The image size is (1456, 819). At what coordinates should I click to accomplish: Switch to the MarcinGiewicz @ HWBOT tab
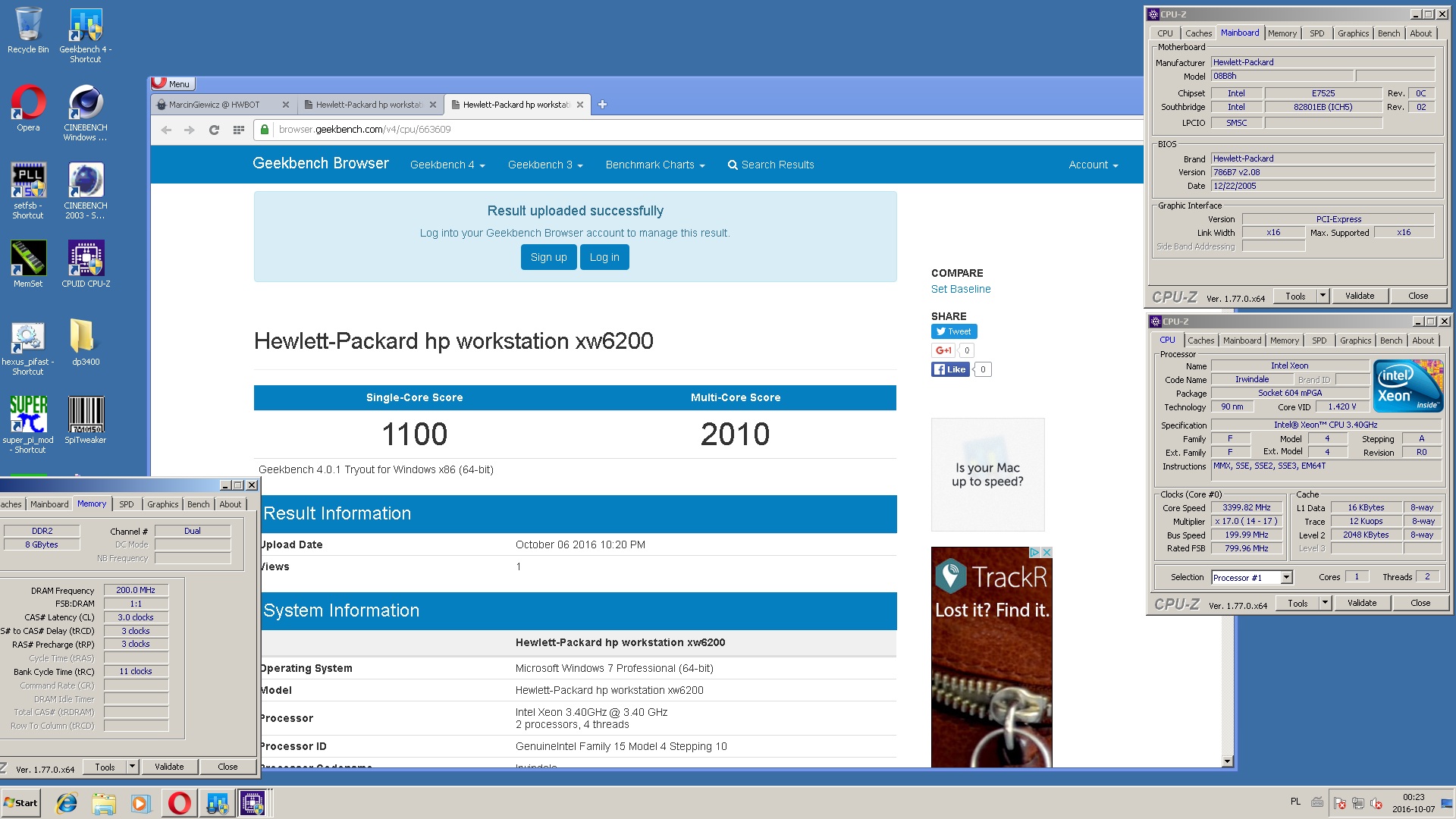[x=215, y=105]
